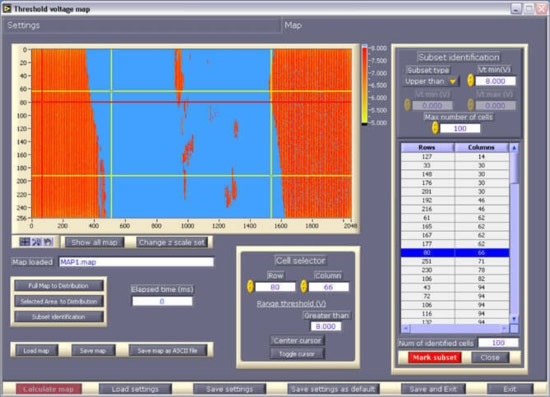Select the zoom tool in graph palette
The width and height of the screenshot is (550, 397).
[x=36, y=242]
